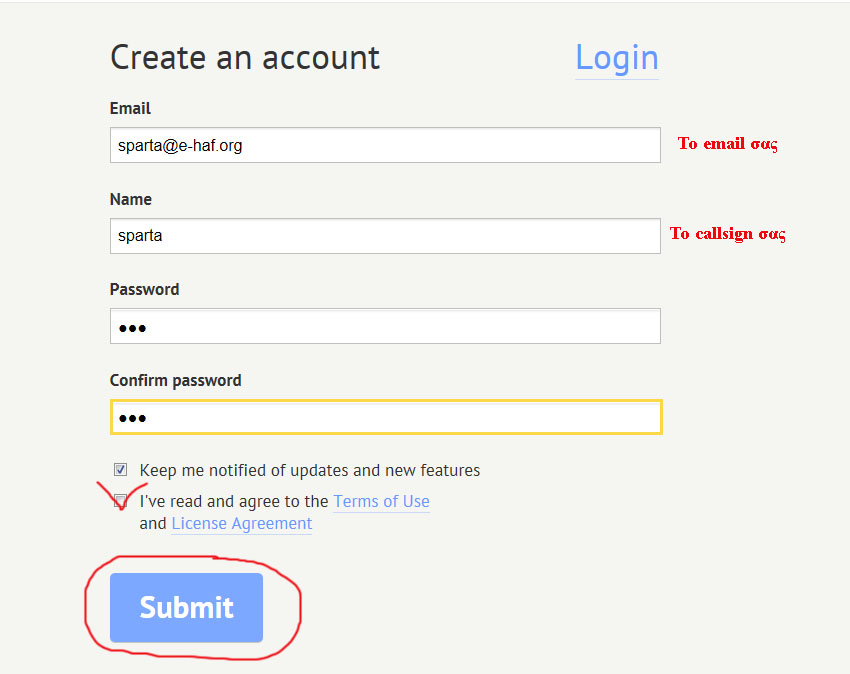Open the Login link
This screenshot has width=850, height=674.
click(x=616, y=58)
